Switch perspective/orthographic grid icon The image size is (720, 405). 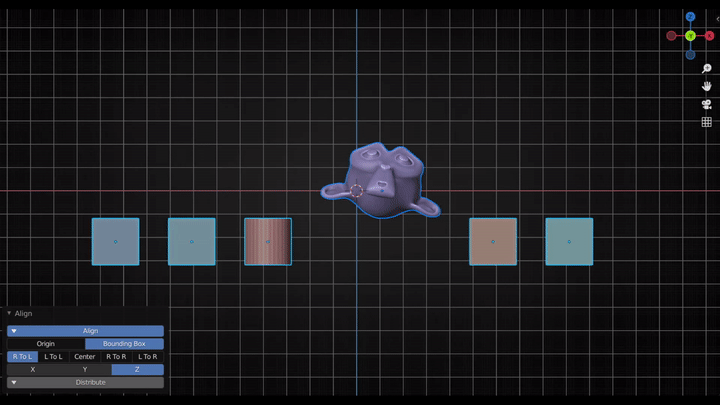(x=707, y=122)
